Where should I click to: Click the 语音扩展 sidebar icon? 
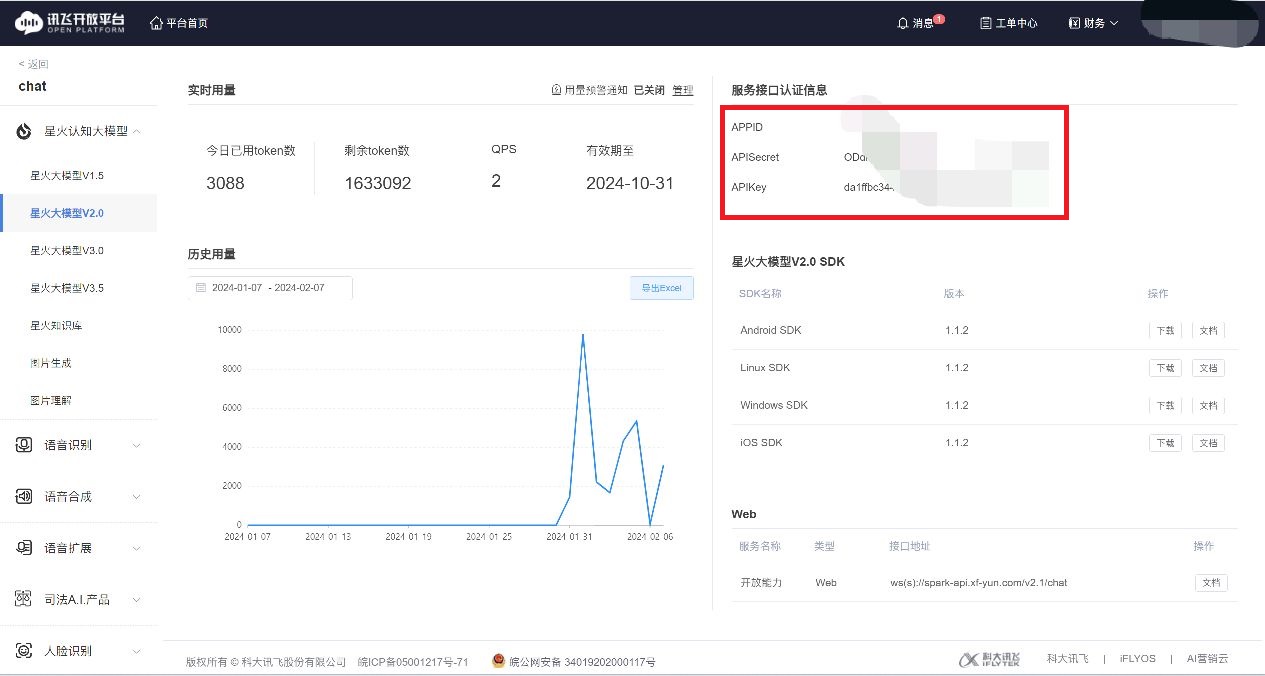coord(24,548)
